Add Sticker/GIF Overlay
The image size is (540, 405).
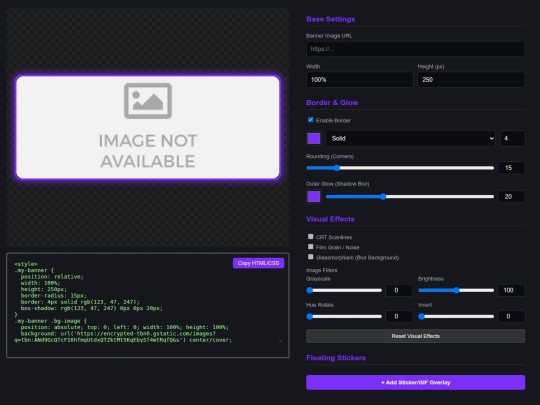tap(415, 383)
